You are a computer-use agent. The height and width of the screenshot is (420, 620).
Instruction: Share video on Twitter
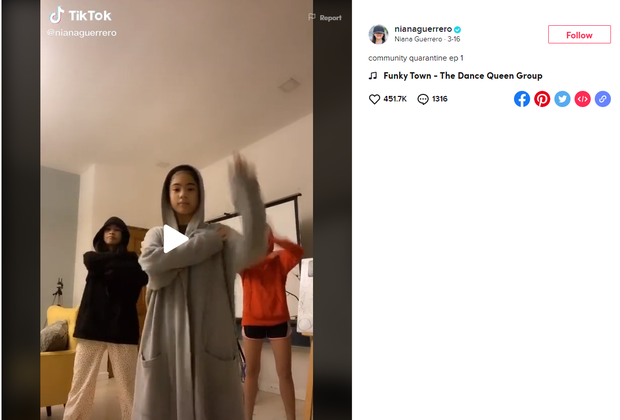(x=562, y=99)
